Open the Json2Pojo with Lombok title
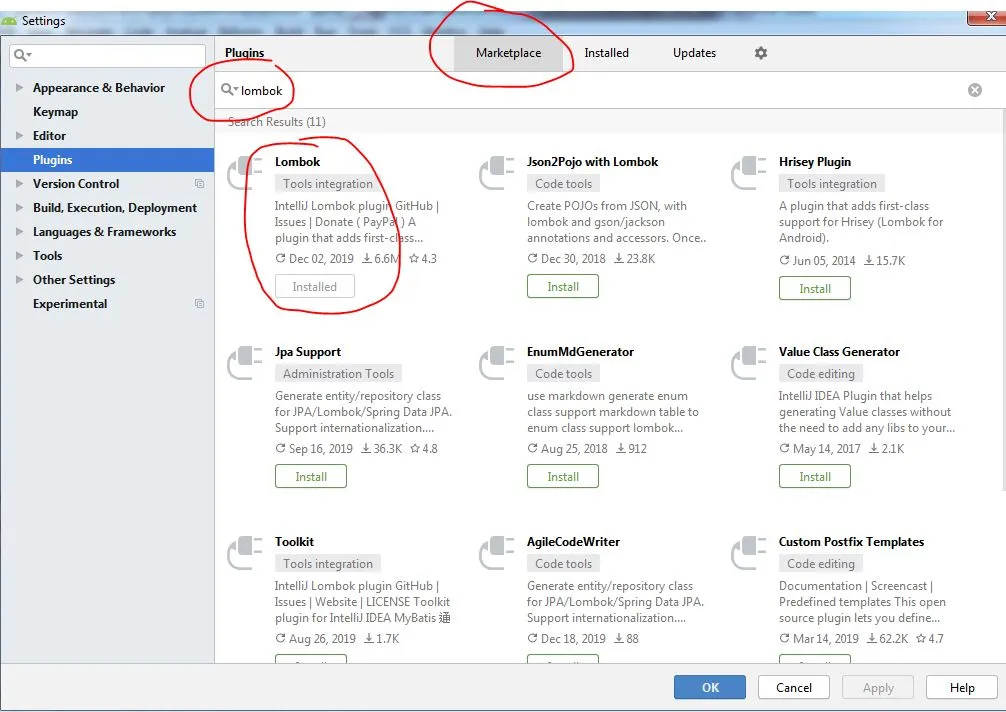Image resolution: width=1006 pixels, height=712 pixels. point(592,162)
